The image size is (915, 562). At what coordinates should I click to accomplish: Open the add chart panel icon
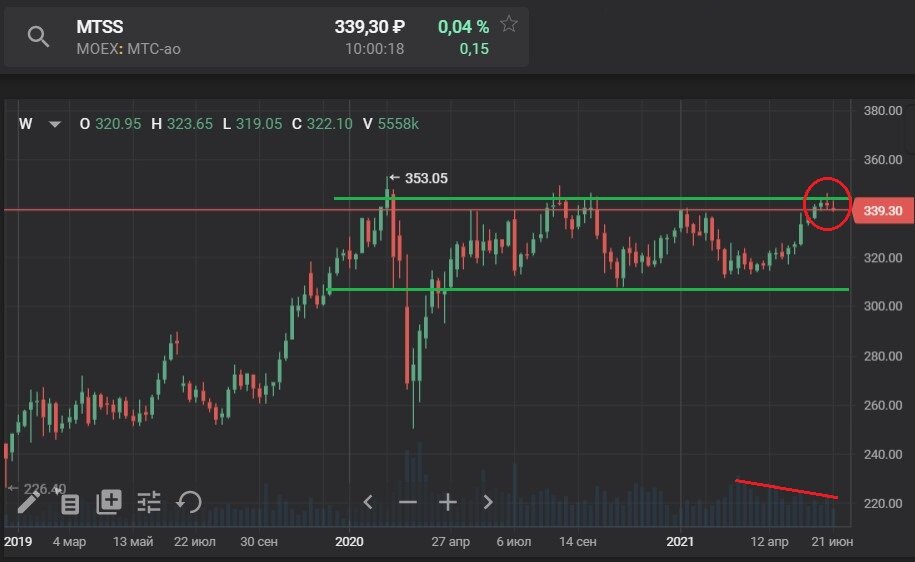point(109,502)
